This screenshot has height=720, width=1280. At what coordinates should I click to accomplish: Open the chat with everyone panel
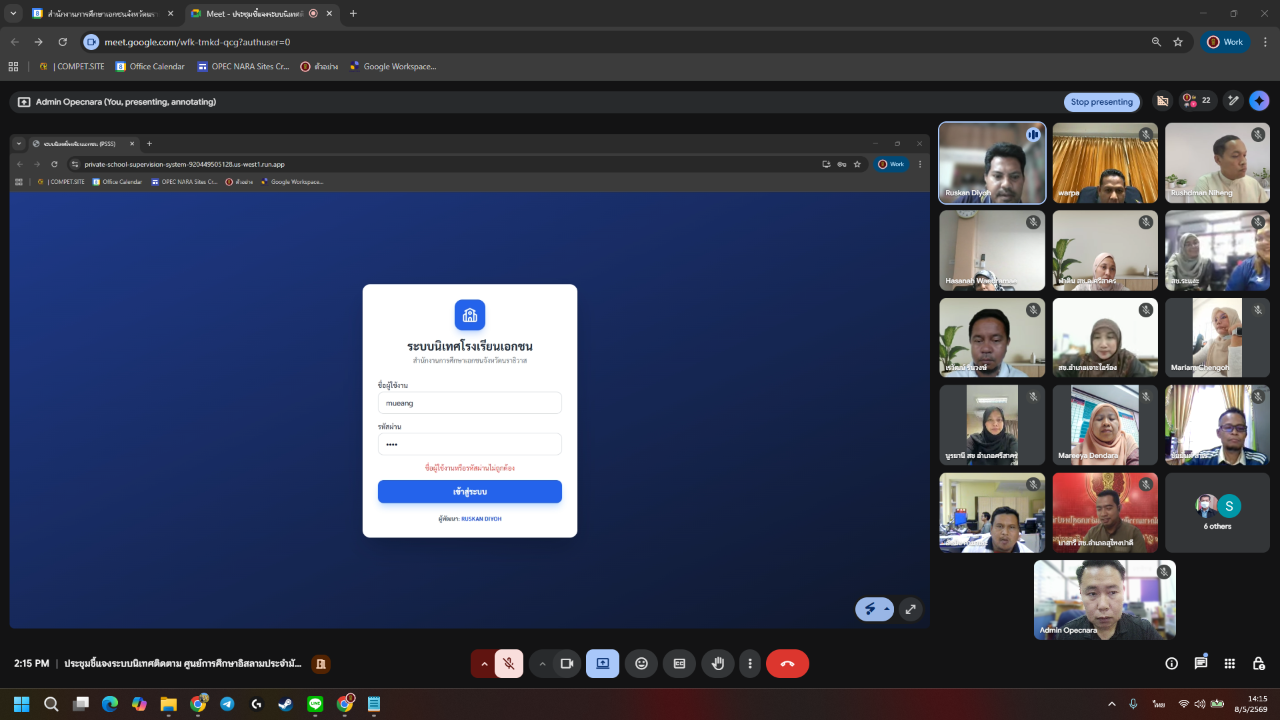(x=1201, y=663)
